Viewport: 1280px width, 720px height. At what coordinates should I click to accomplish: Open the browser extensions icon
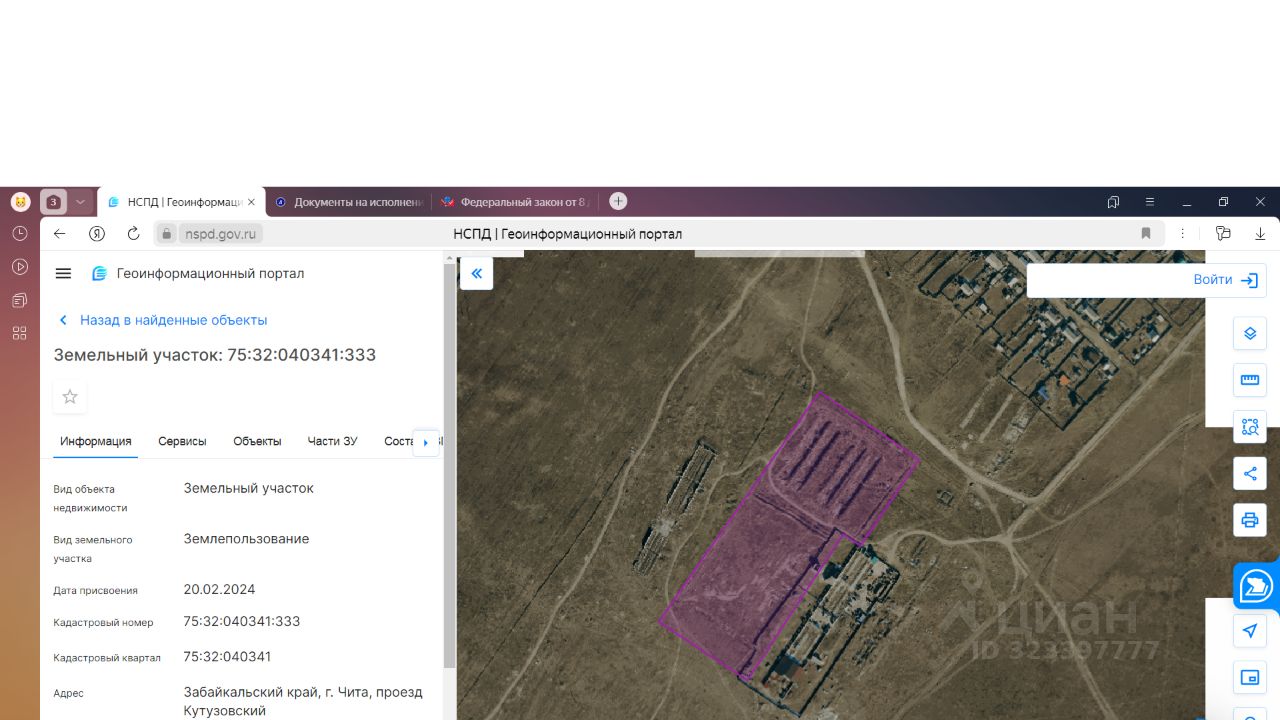(1223, 234)
